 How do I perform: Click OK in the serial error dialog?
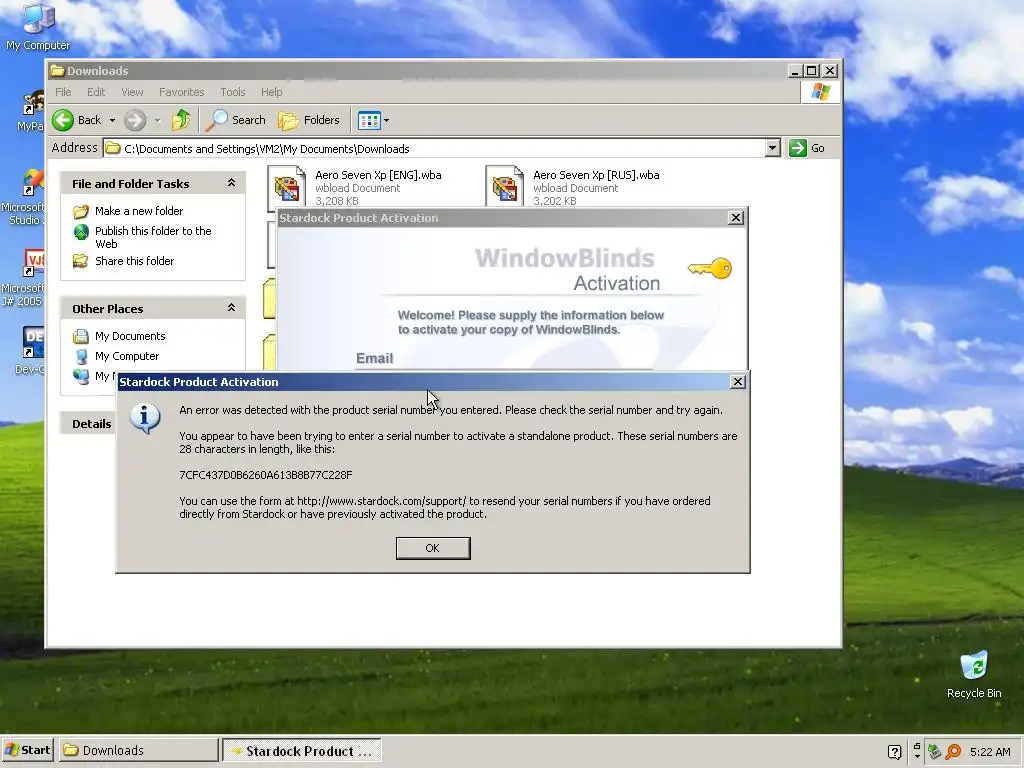(x=432, y=548)
